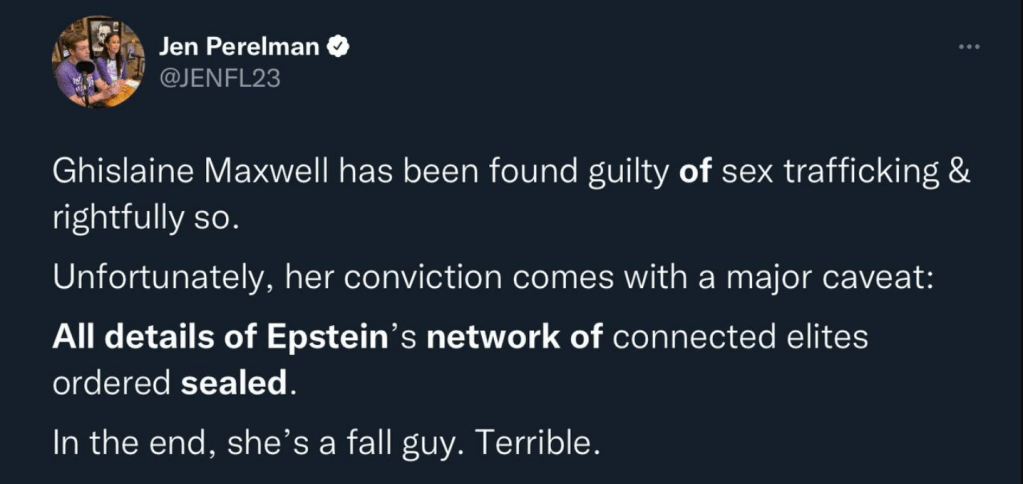Click the bold word "of" before "sex trafficking"
Screen dimensions: 1023x484
point(694,173)
